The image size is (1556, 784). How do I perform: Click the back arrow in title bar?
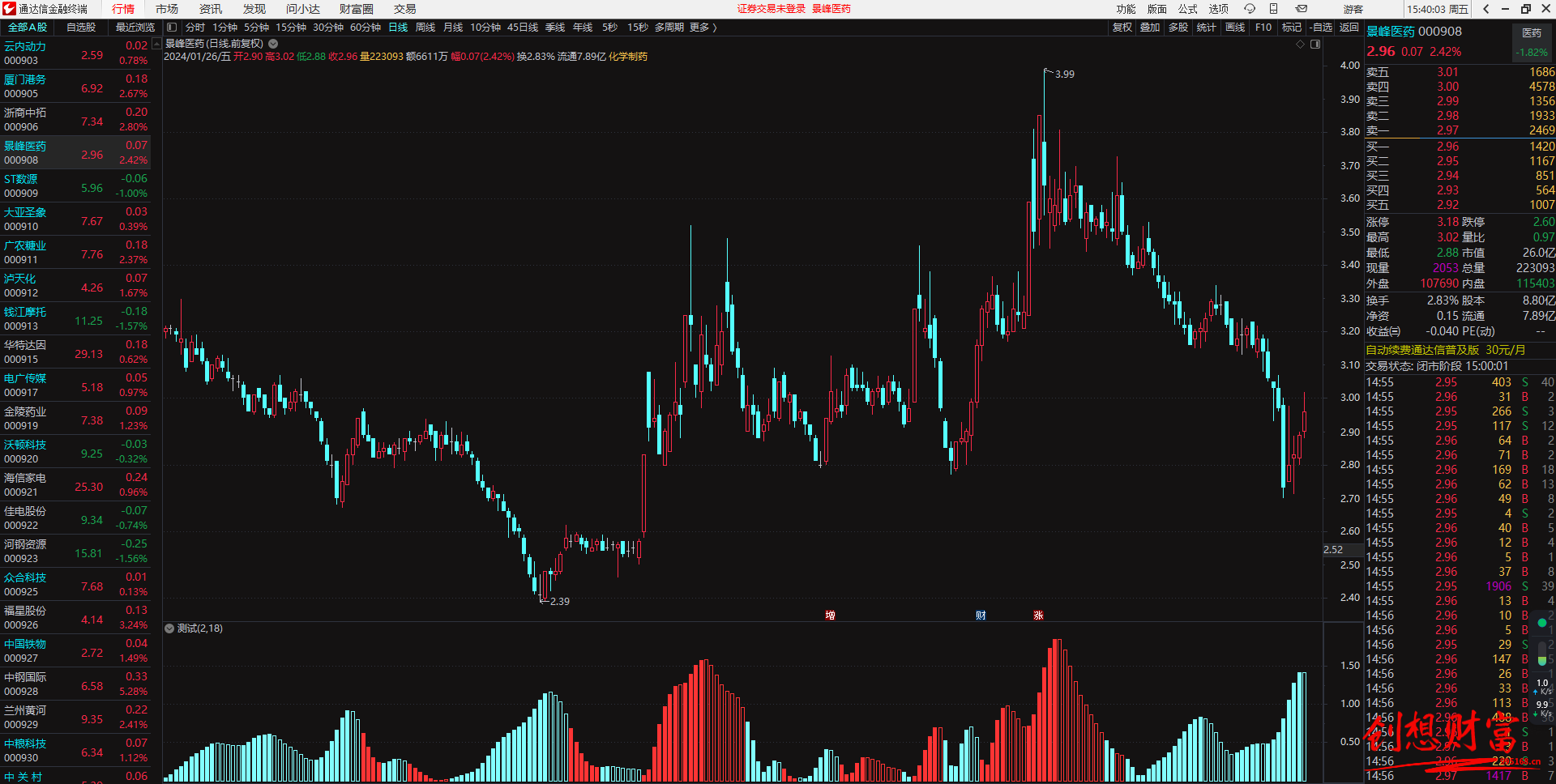[x=1485, y=9]
